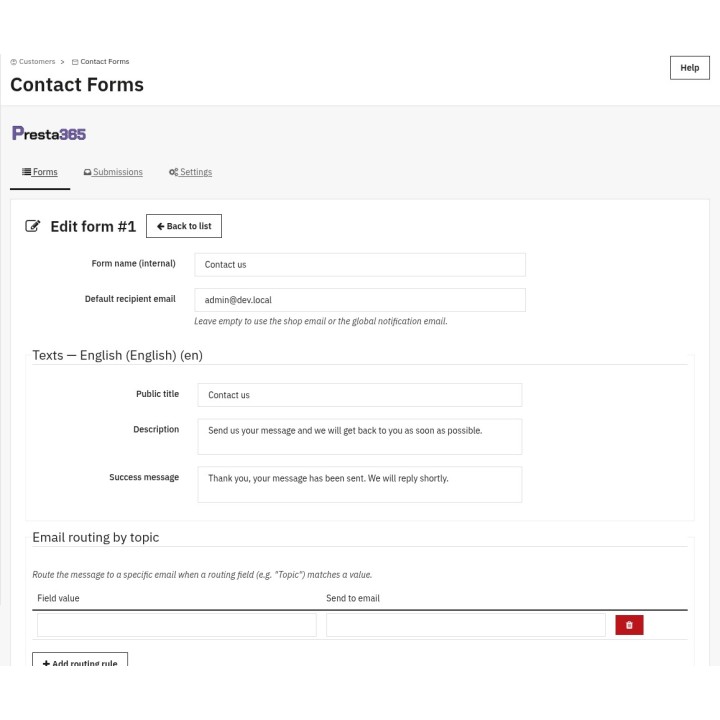Viewport: 720px width, 720px height.
Task: Click the Success message text area
Action: coord(360,484)
